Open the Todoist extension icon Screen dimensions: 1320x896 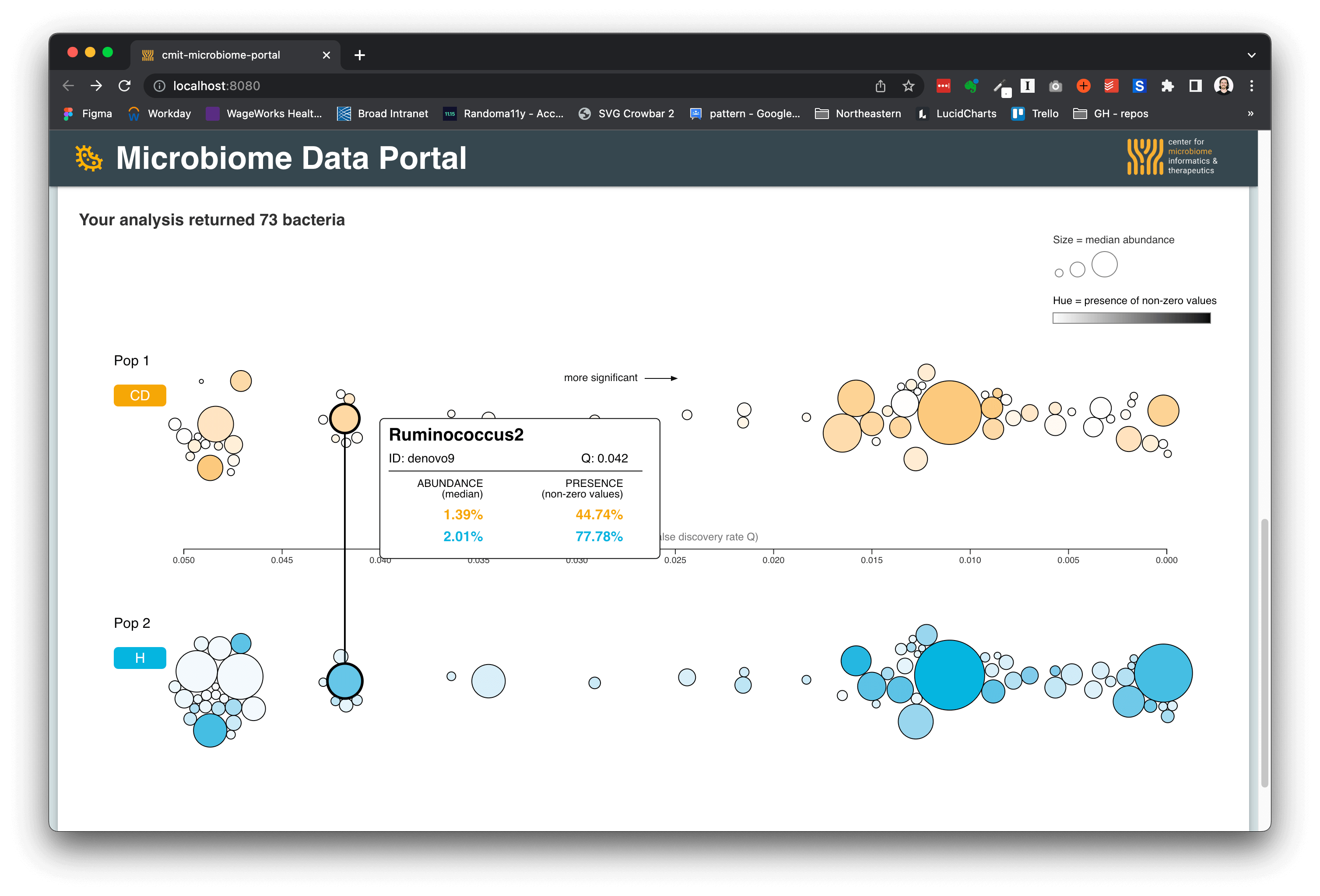tap(1111, 86)
